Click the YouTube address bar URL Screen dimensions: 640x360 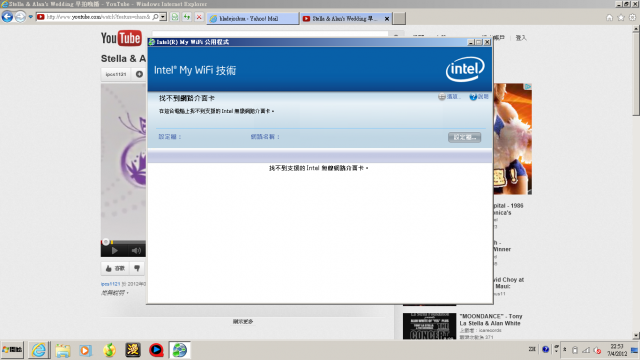[x=98, y=17]
